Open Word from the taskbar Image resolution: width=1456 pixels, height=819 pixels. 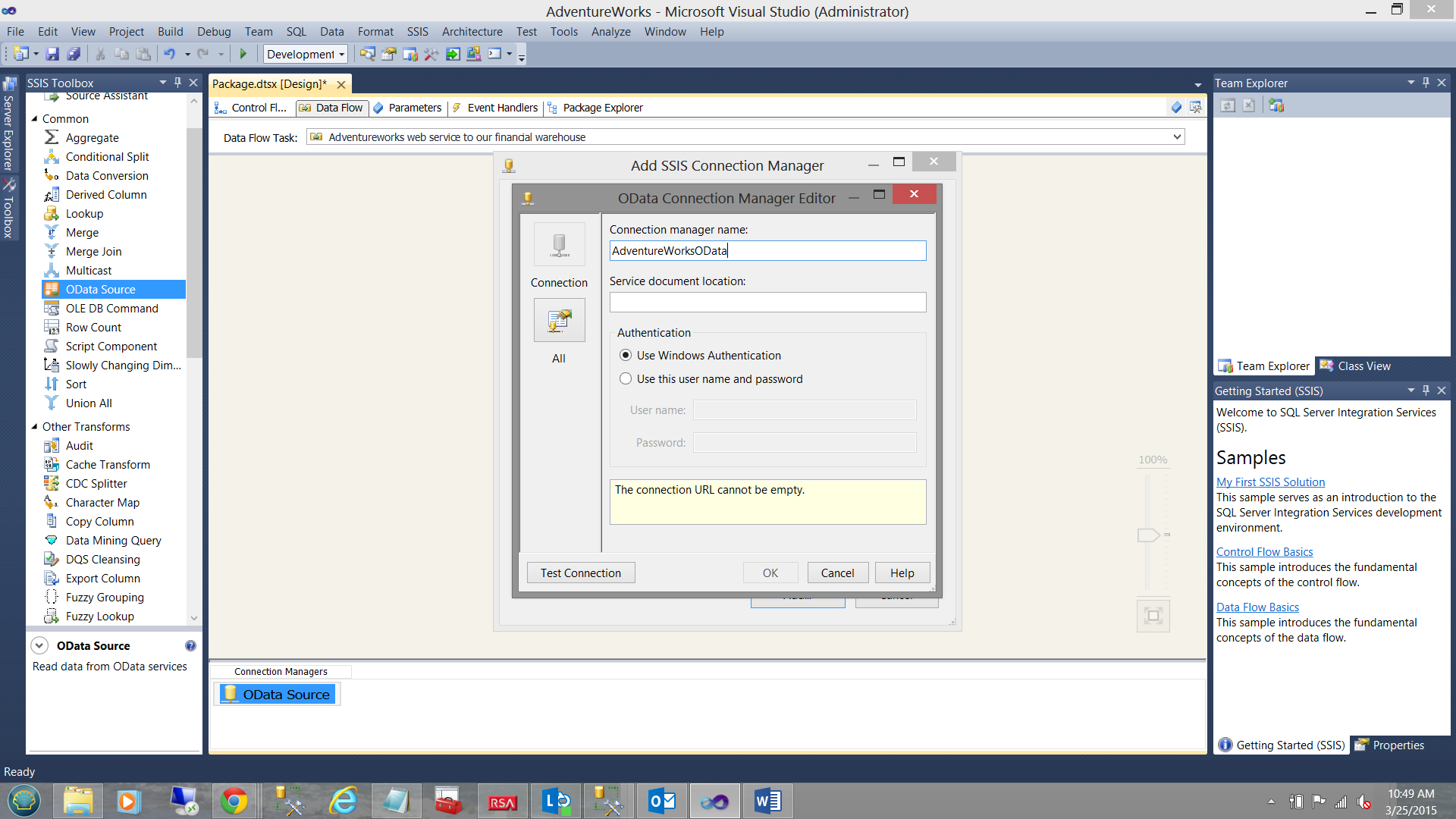(x=767, y=801)
